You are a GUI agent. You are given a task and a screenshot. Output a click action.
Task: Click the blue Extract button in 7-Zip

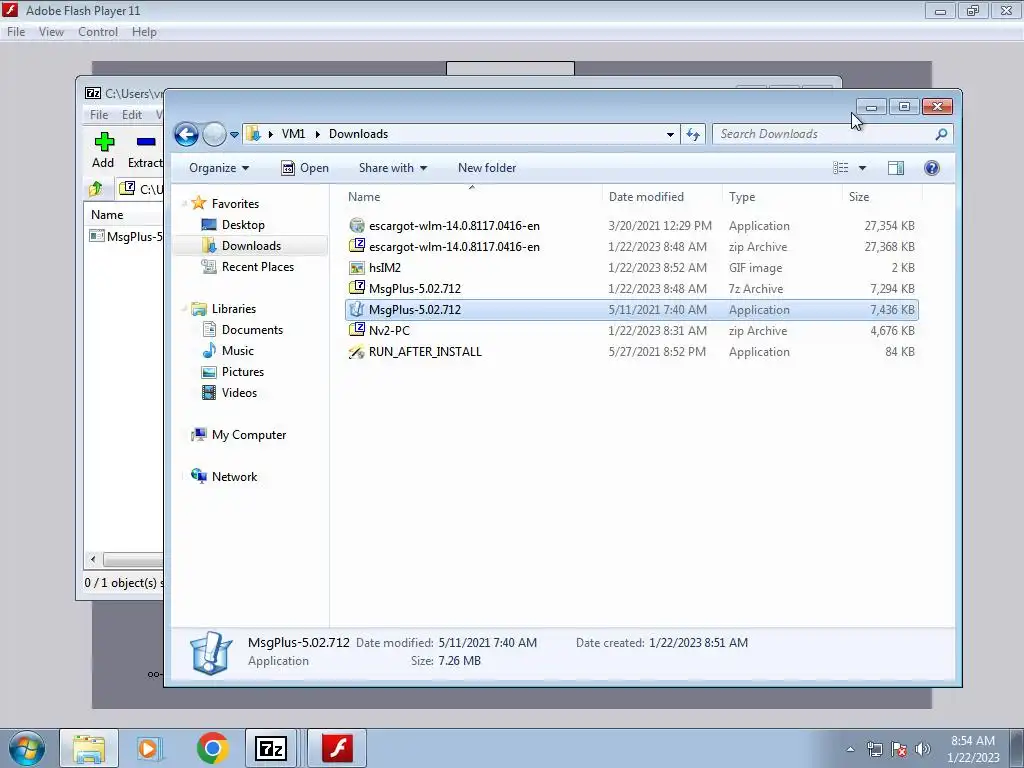tap(145, 150)
